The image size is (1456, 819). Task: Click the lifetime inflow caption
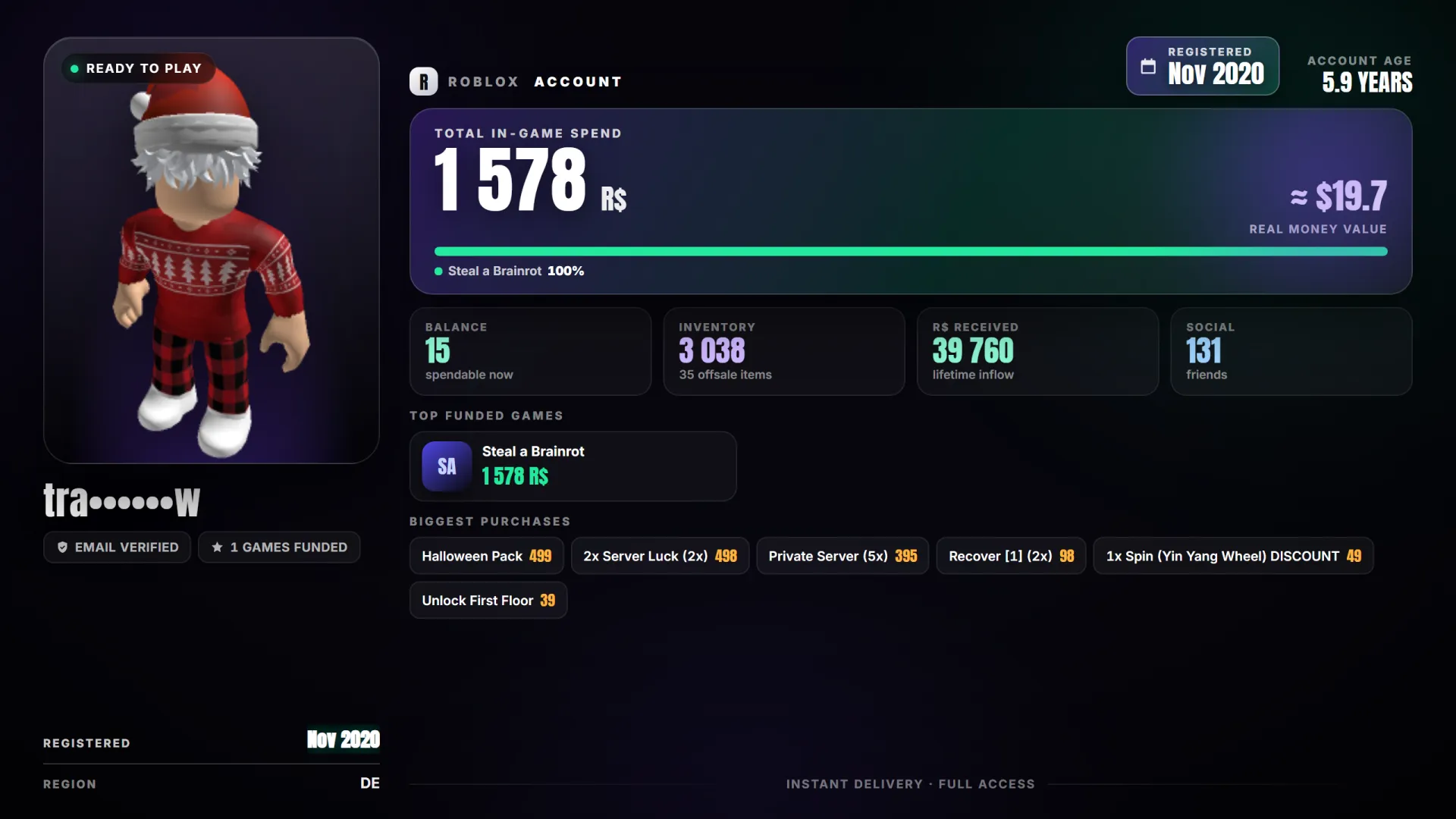[973, 375]
